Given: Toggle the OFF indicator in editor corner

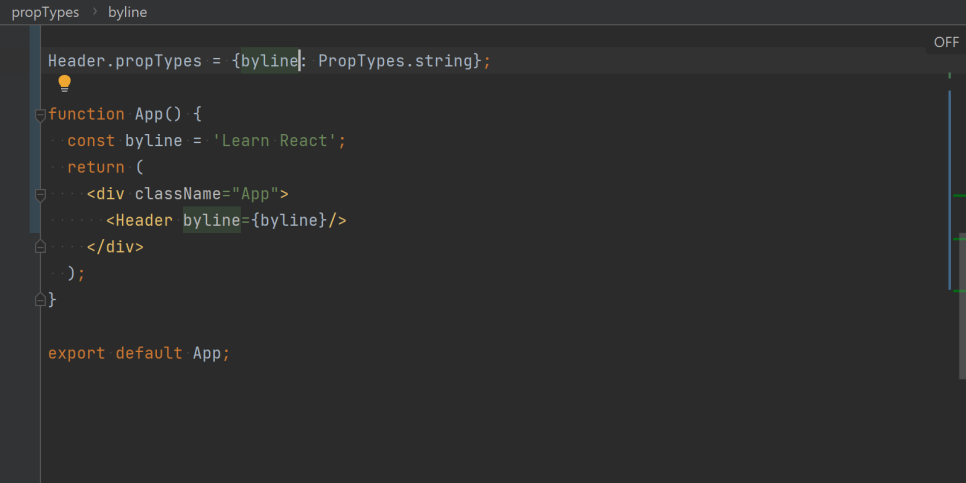Looking at the screenshot, I should click(946, 42).
